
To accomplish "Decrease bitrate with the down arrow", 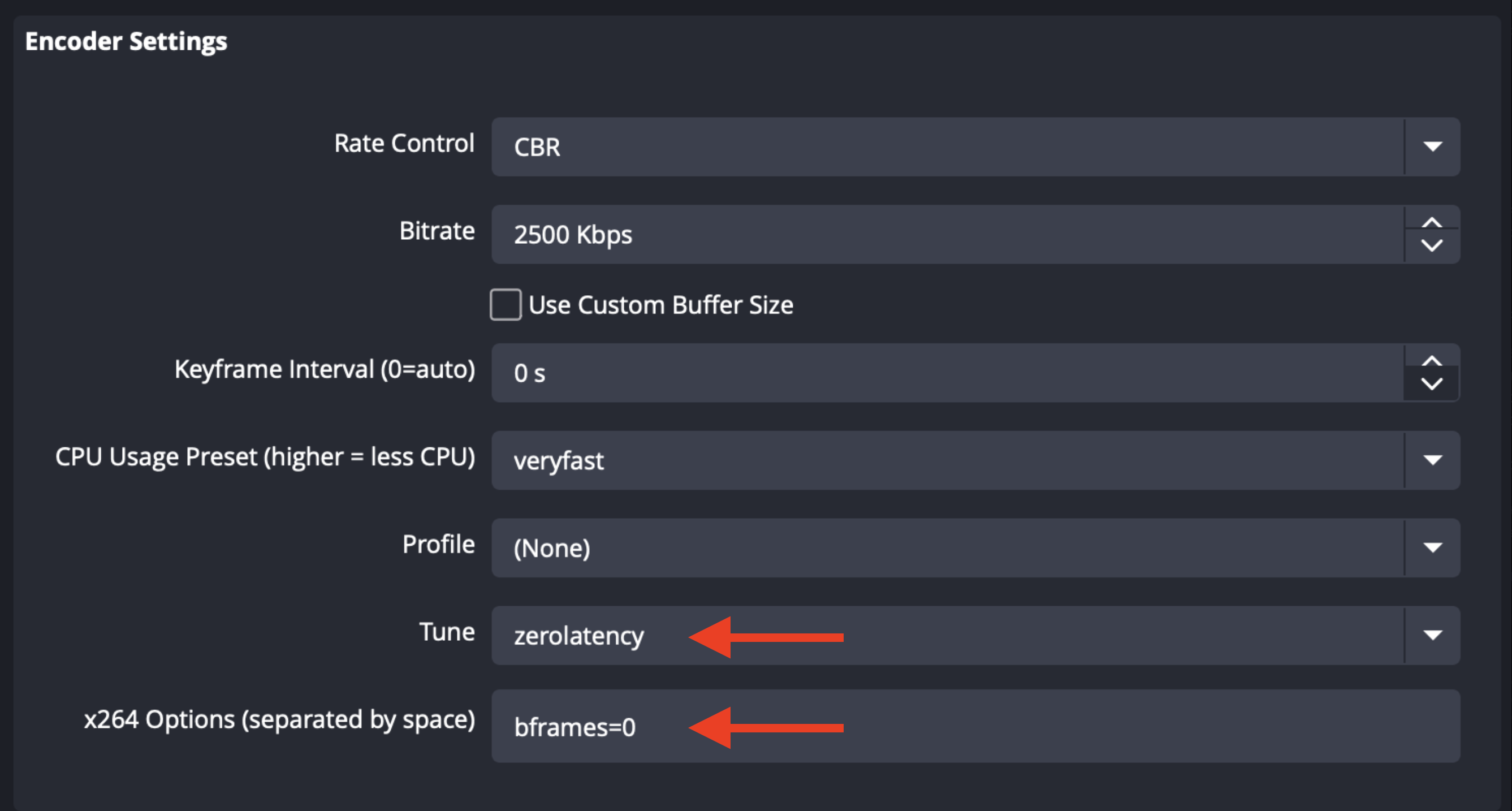I will pyautogui.click(x=1432, y=246).
